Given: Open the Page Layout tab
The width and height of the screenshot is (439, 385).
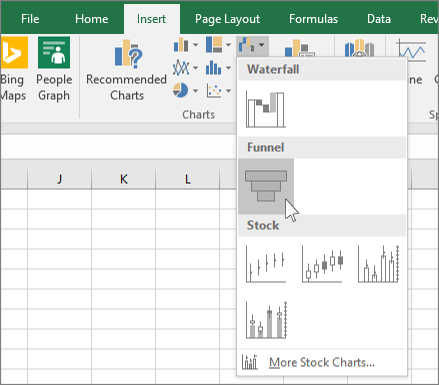Looking at the screenshot, I should [227, 19].
